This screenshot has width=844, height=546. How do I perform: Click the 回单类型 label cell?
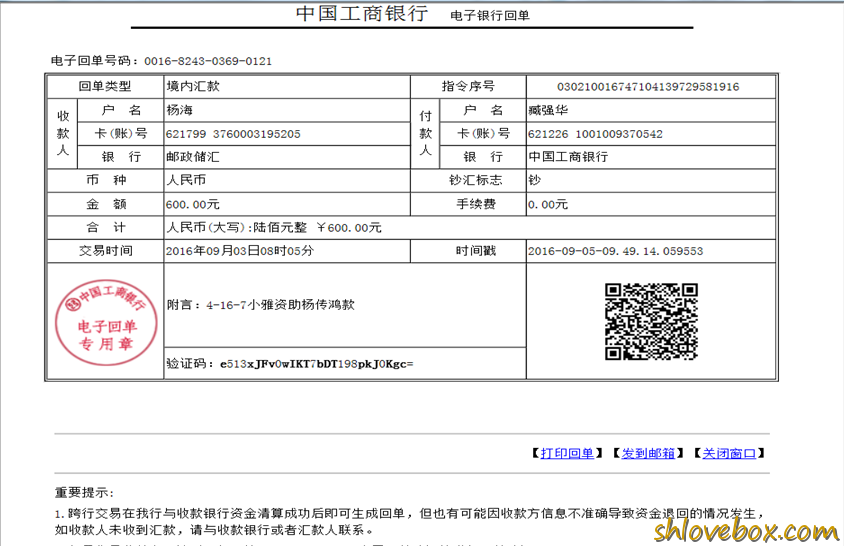coord(106,86)
